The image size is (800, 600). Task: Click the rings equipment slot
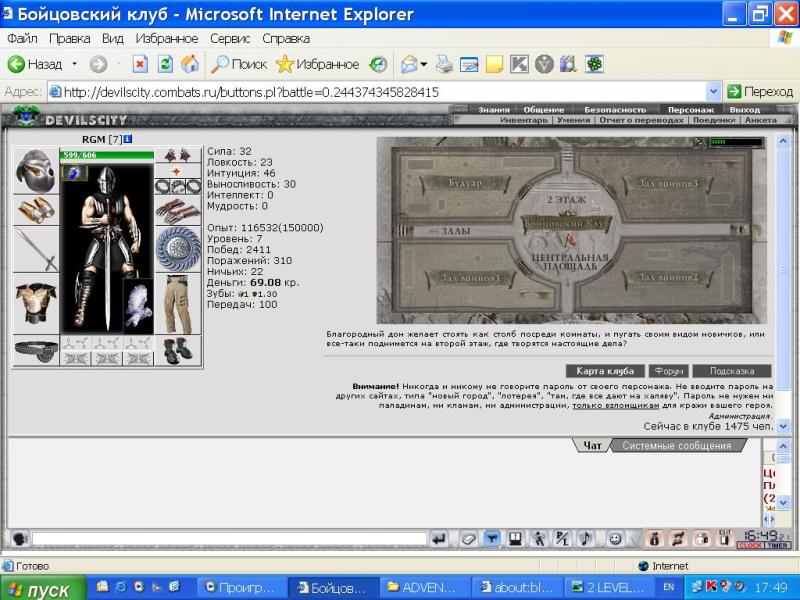point(178,186)
